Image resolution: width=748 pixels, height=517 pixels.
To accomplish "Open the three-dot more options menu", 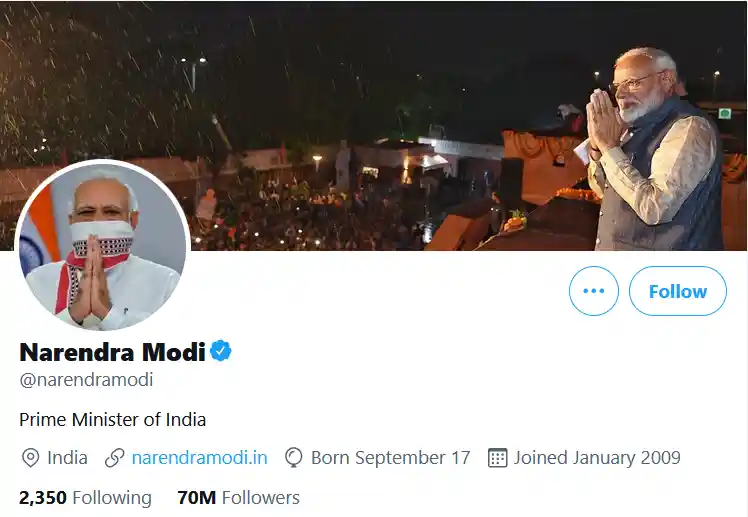I will click(594, 291).
